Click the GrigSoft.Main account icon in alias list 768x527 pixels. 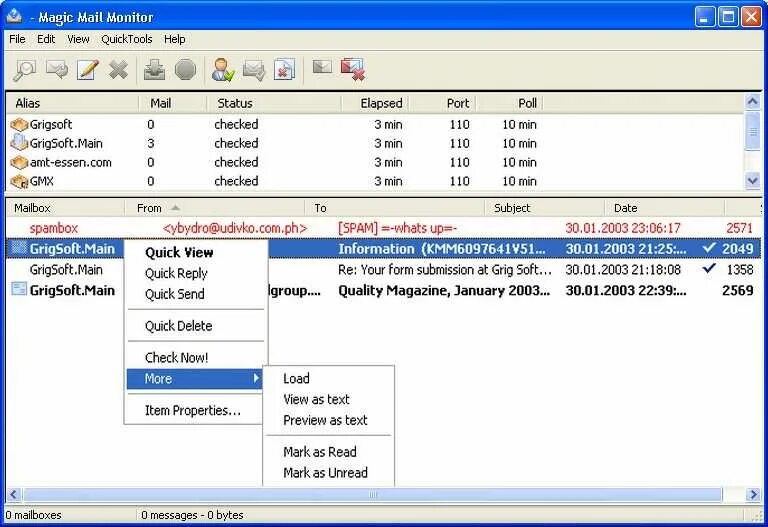click(19, 143)
